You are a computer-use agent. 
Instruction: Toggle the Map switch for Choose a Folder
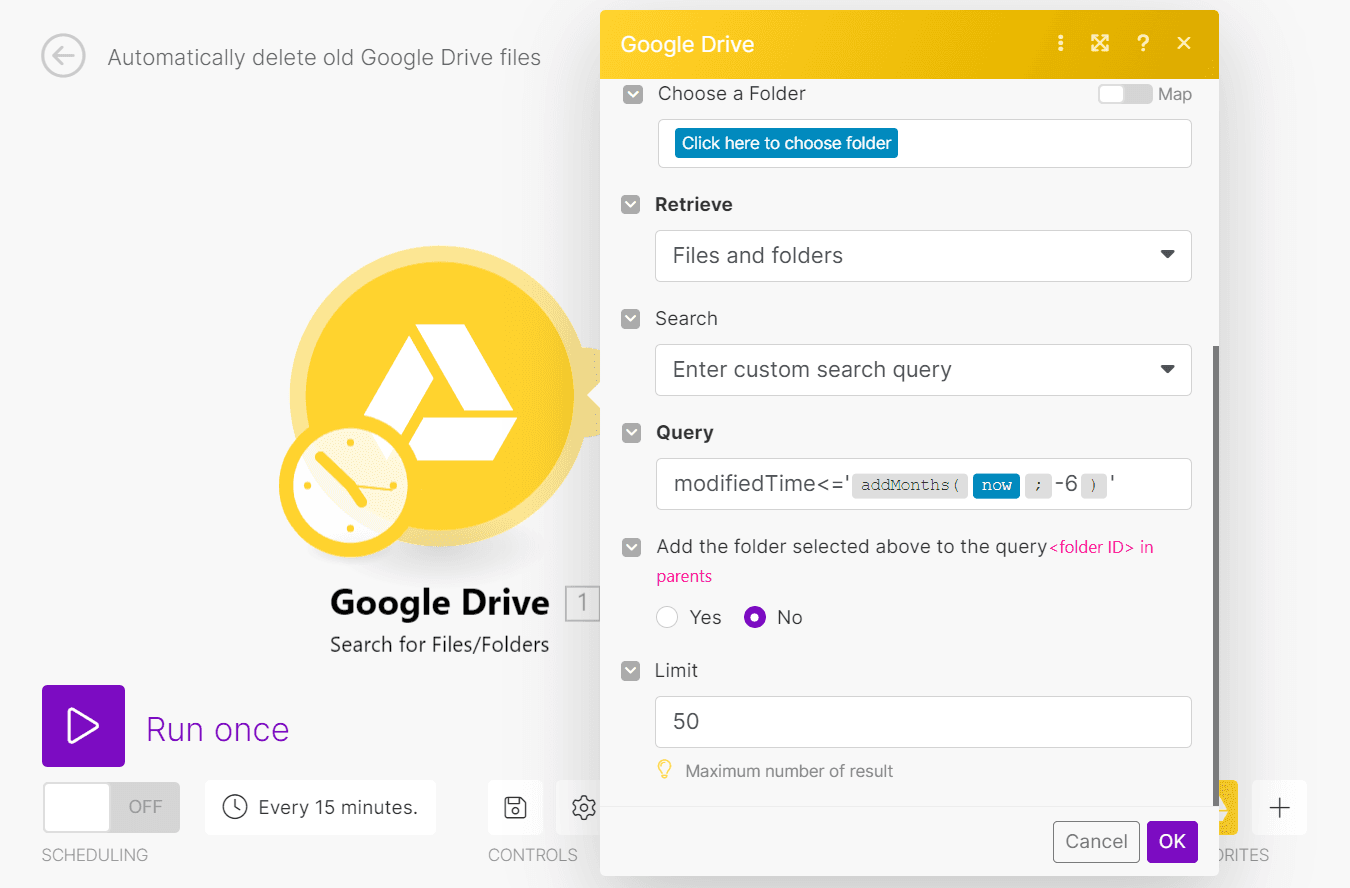[1124, 93]
